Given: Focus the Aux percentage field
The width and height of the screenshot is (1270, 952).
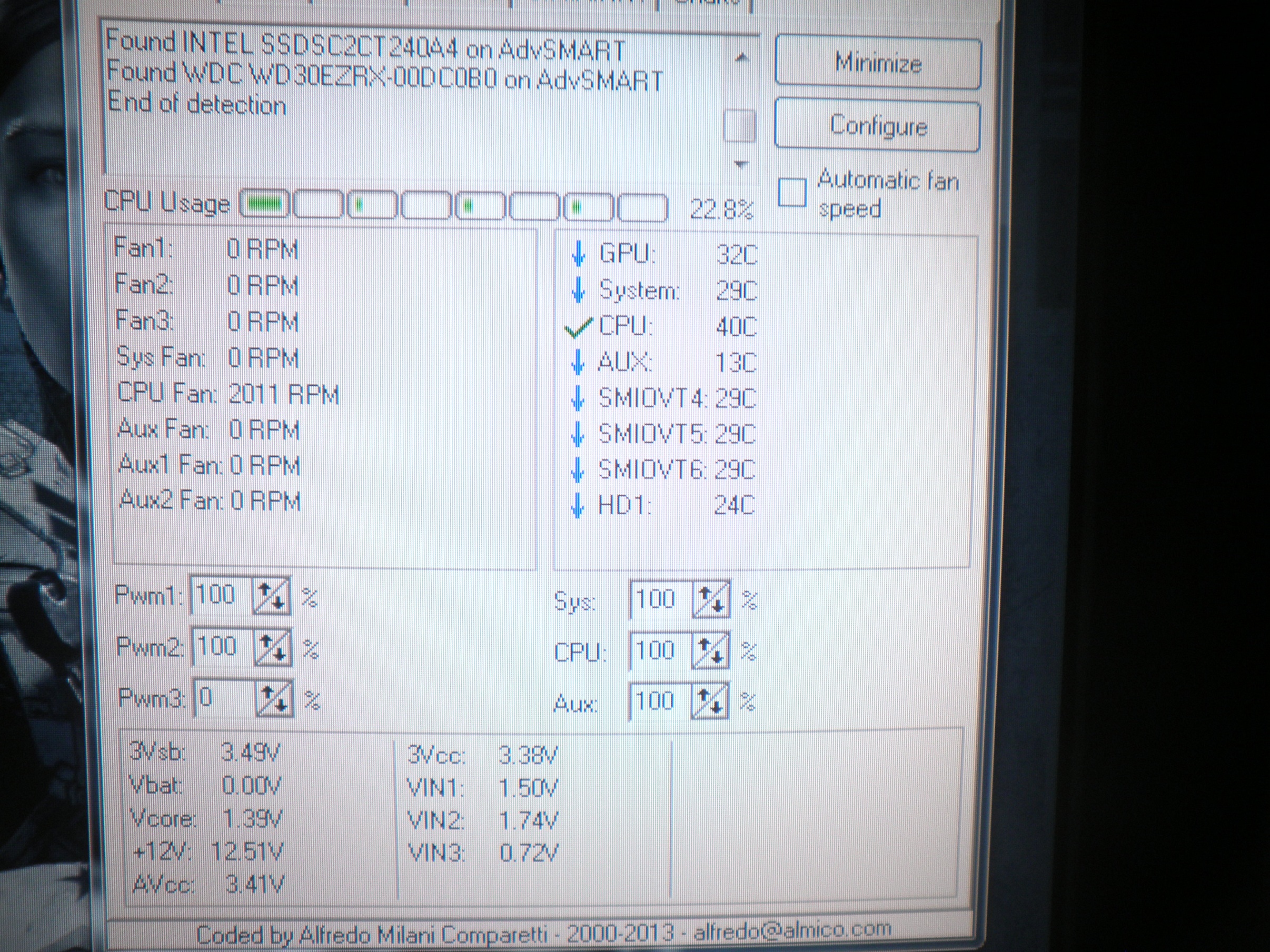Looking at the screenshot, I should tap(660, 700).
